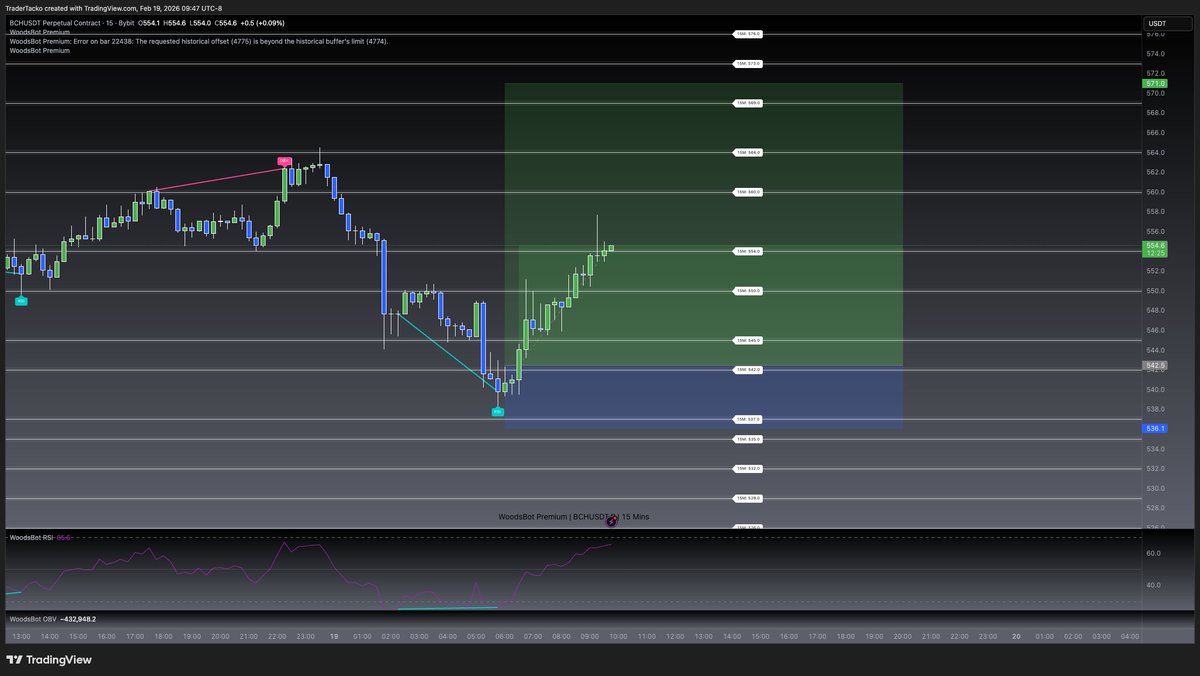The image size is (1200, 676).
Task: Click the WoodsBot logo in the chart watermark
Action: point(612,519)
